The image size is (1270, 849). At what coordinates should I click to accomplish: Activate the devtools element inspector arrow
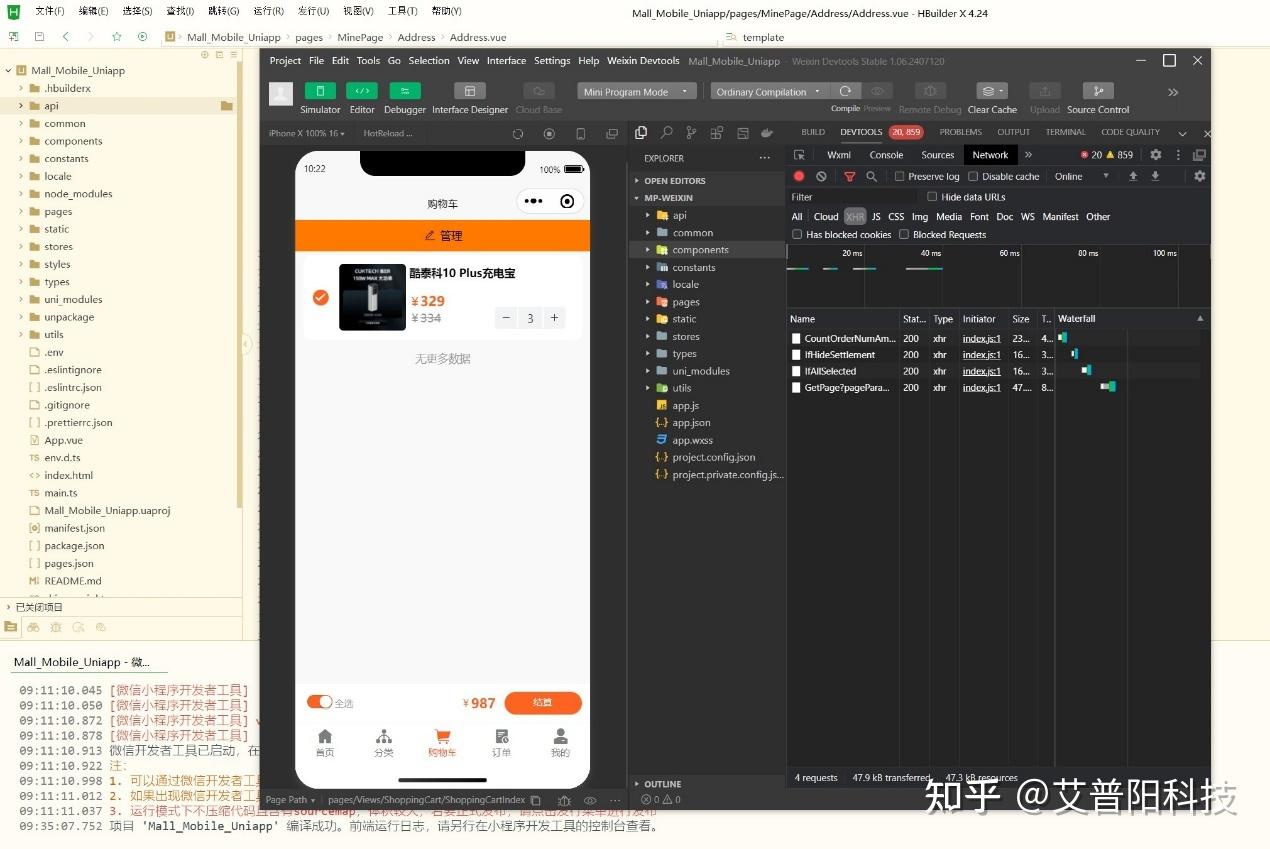pos(799,155)
